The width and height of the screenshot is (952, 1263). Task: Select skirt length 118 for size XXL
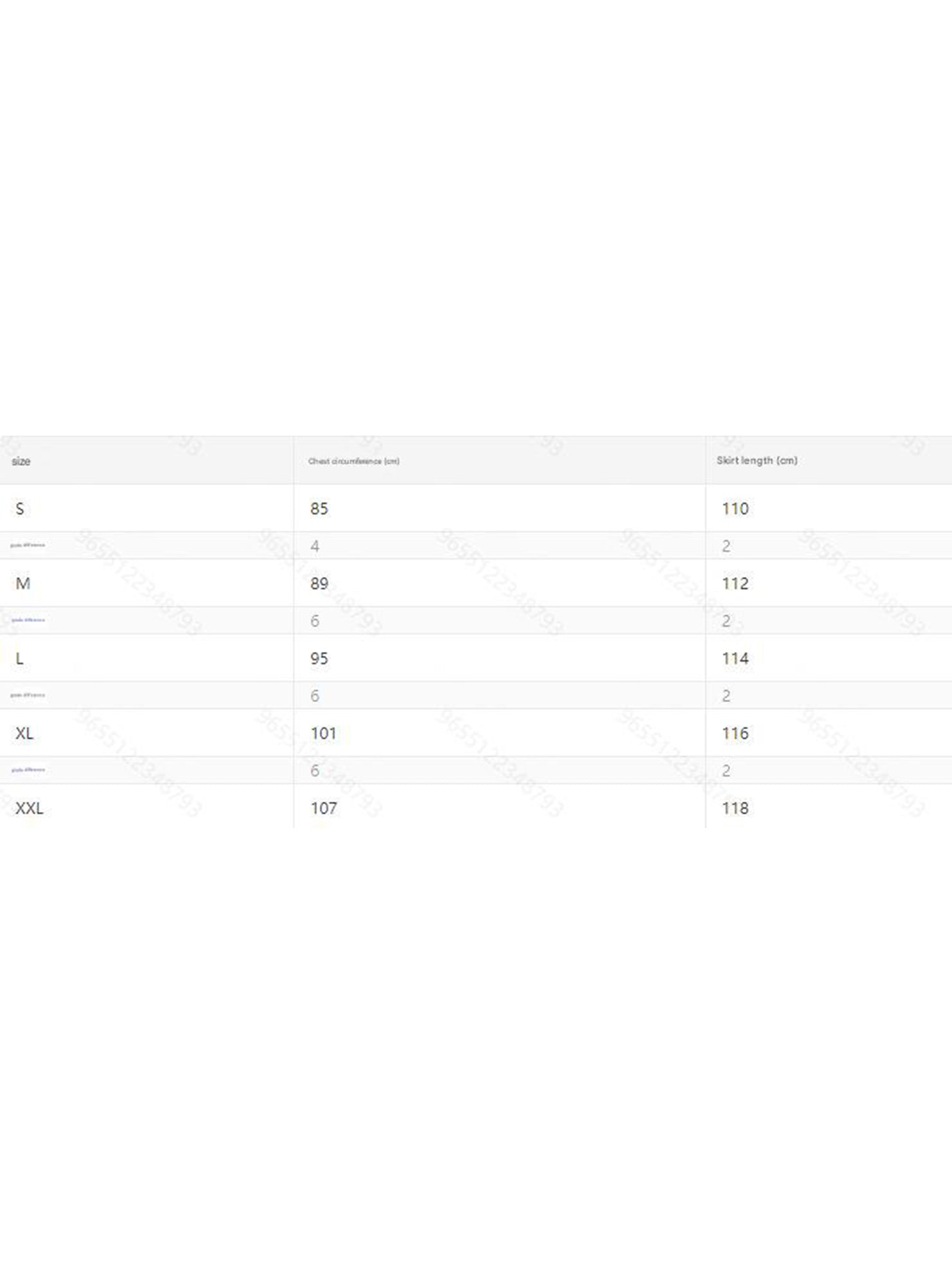pos(735,808)
